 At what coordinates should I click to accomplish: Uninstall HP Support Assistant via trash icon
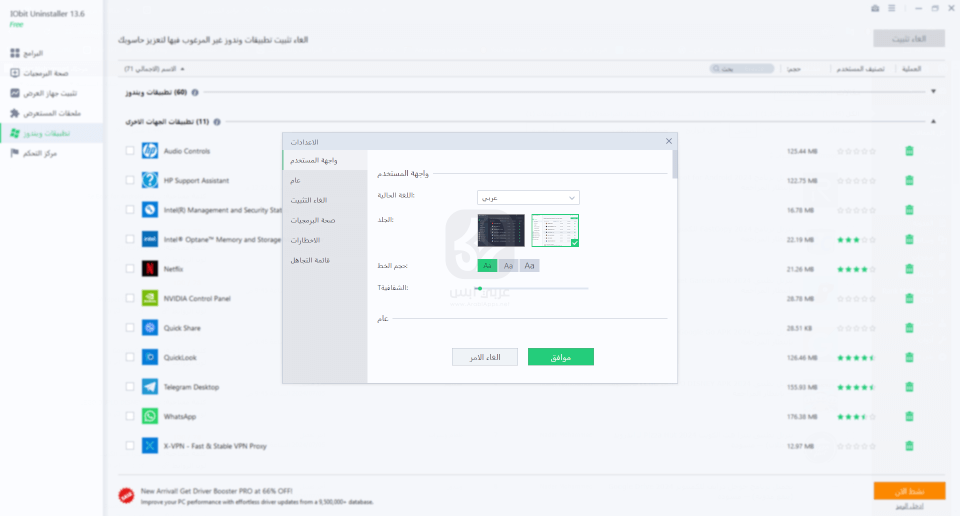(909, 180)
